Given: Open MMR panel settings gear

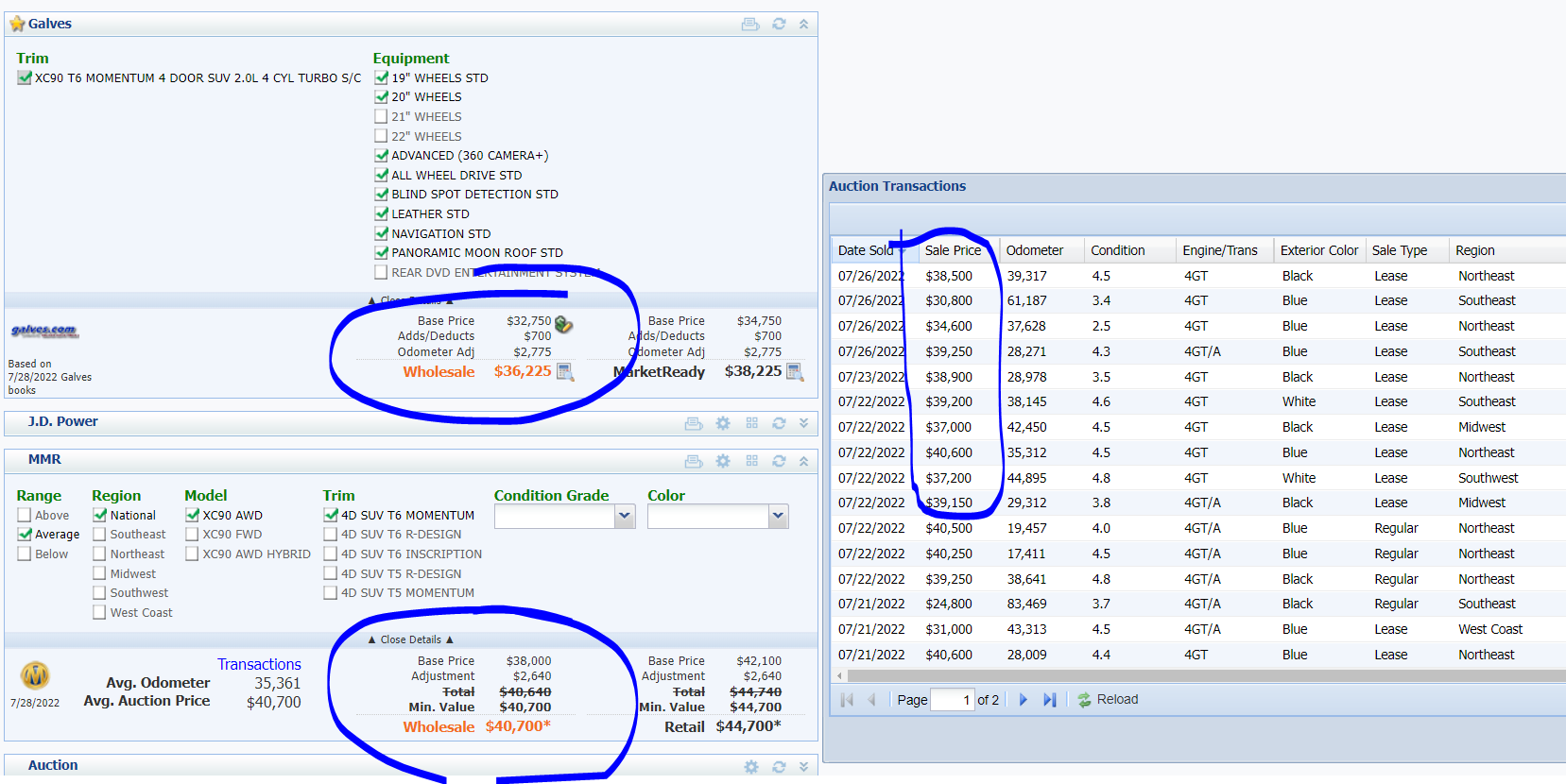Looking at the screenshot, I should [x=723, y=461].
